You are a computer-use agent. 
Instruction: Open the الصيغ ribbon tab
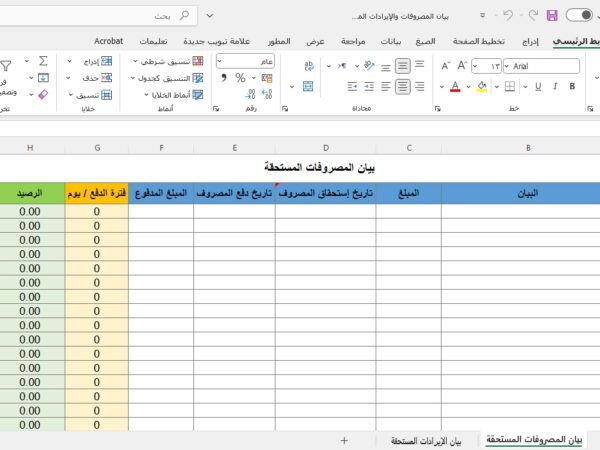426,41
